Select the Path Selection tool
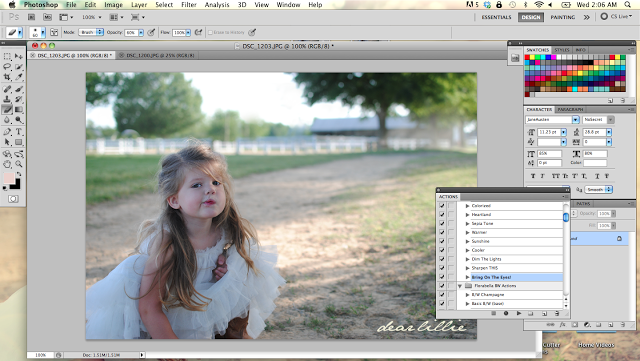The height and width of the screenshot is (361, 640). tap(7, 142)
